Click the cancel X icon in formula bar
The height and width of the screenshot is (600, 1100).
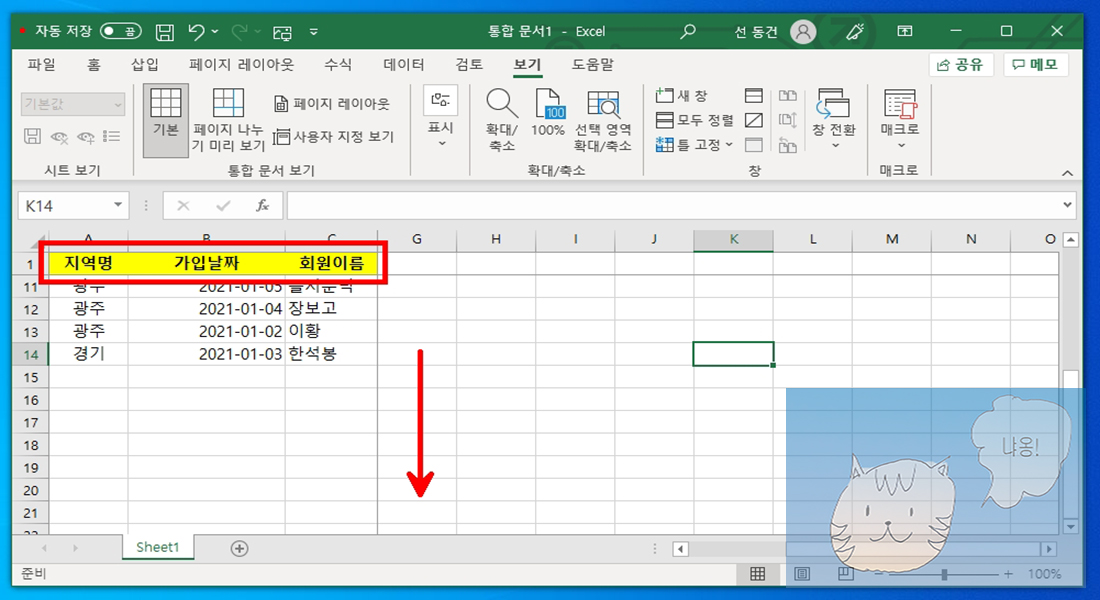pos(183,206)
